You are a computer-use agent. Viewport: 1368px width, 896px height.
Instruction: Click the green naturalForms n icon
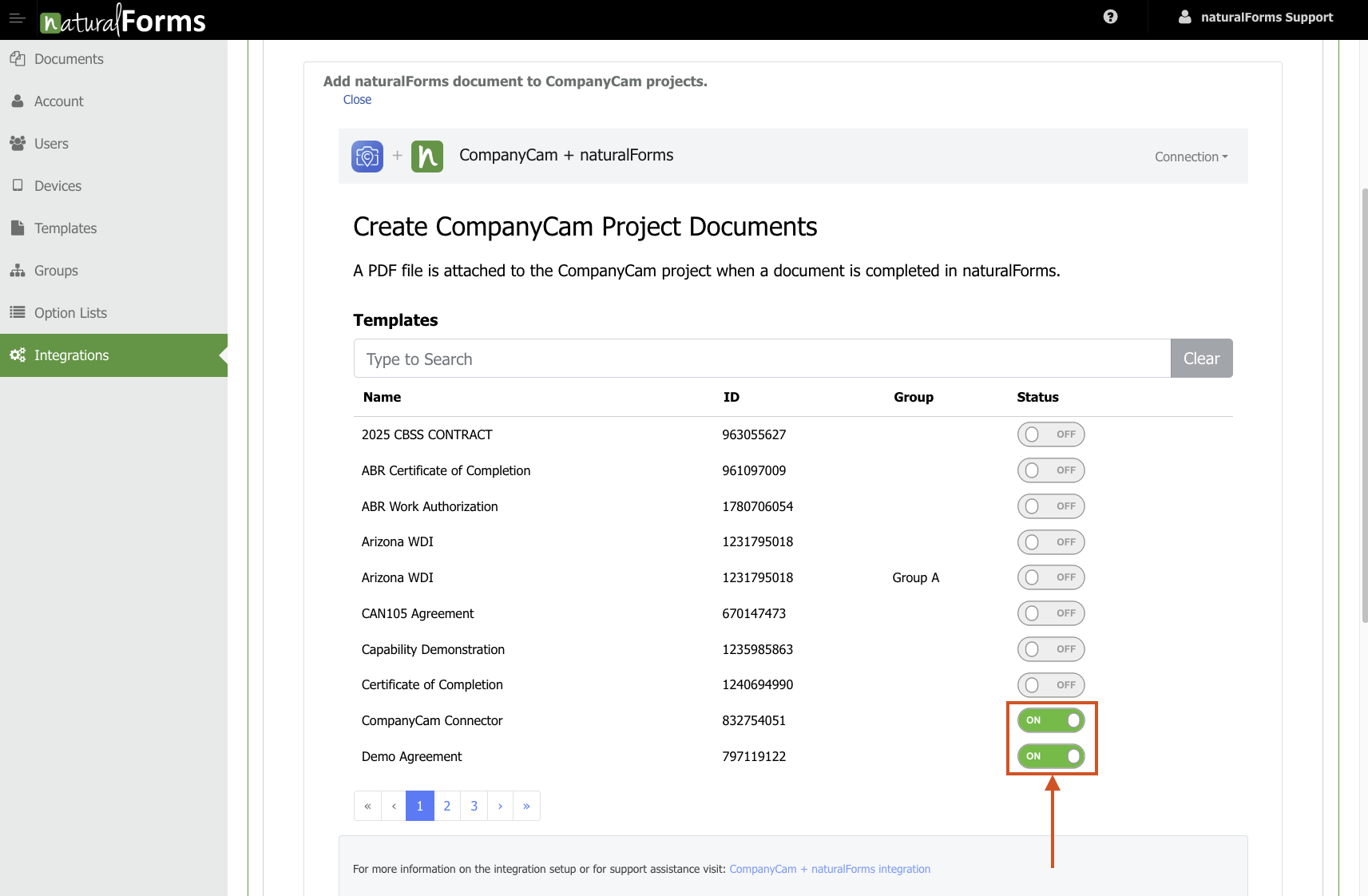tap(427, 156)
